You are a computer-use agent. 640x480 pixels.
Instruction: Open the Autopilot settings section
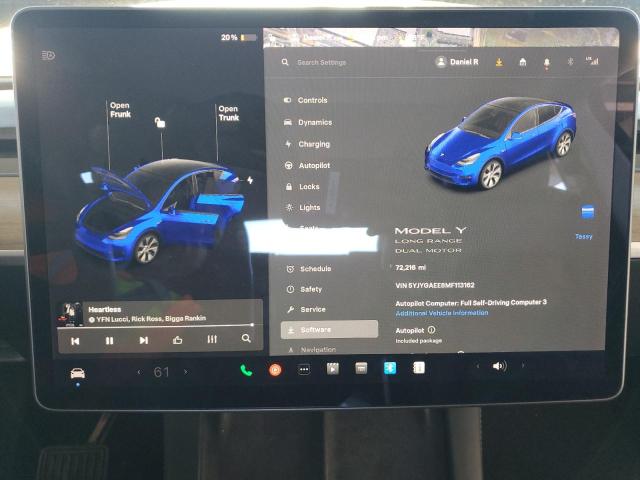pyautogui.click(x=313, y=165)
